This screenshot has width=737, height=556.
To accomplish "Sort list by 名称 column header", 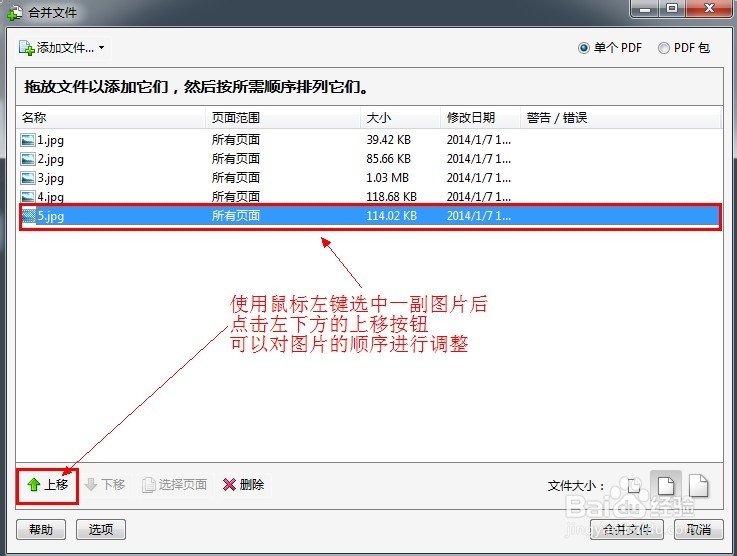I will click(111, 117).
